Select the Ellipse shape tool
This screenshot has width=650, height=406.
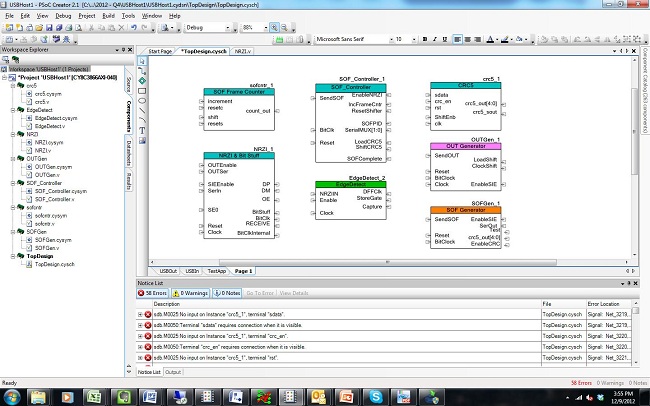(x=142, y=101)
